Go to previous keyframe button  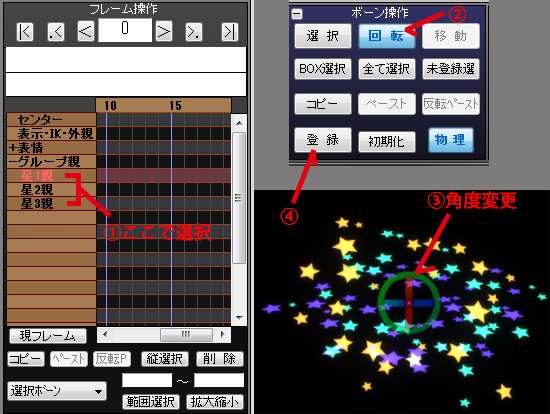pyautogui.click(x=56, y=32)
